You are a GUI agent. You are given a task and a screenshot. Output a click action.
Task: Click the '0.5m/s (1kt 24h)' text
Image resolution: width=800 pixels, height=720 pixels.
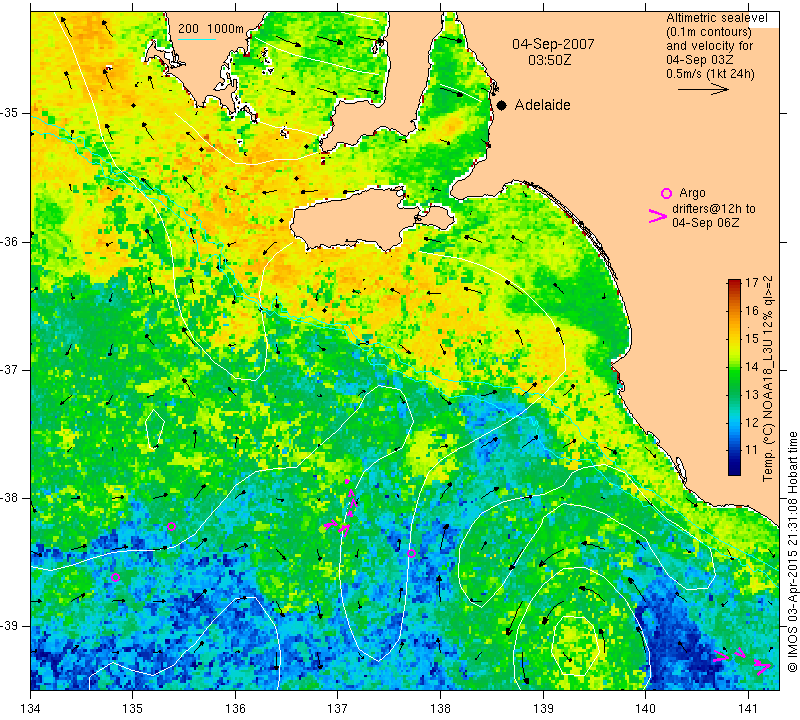tap(710, 74)
